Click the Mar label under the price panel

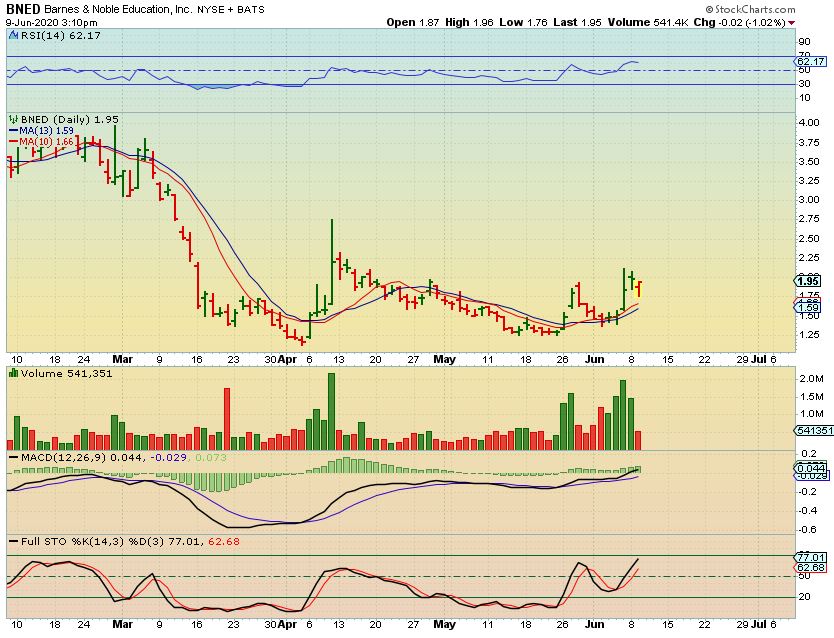point(122,359)
